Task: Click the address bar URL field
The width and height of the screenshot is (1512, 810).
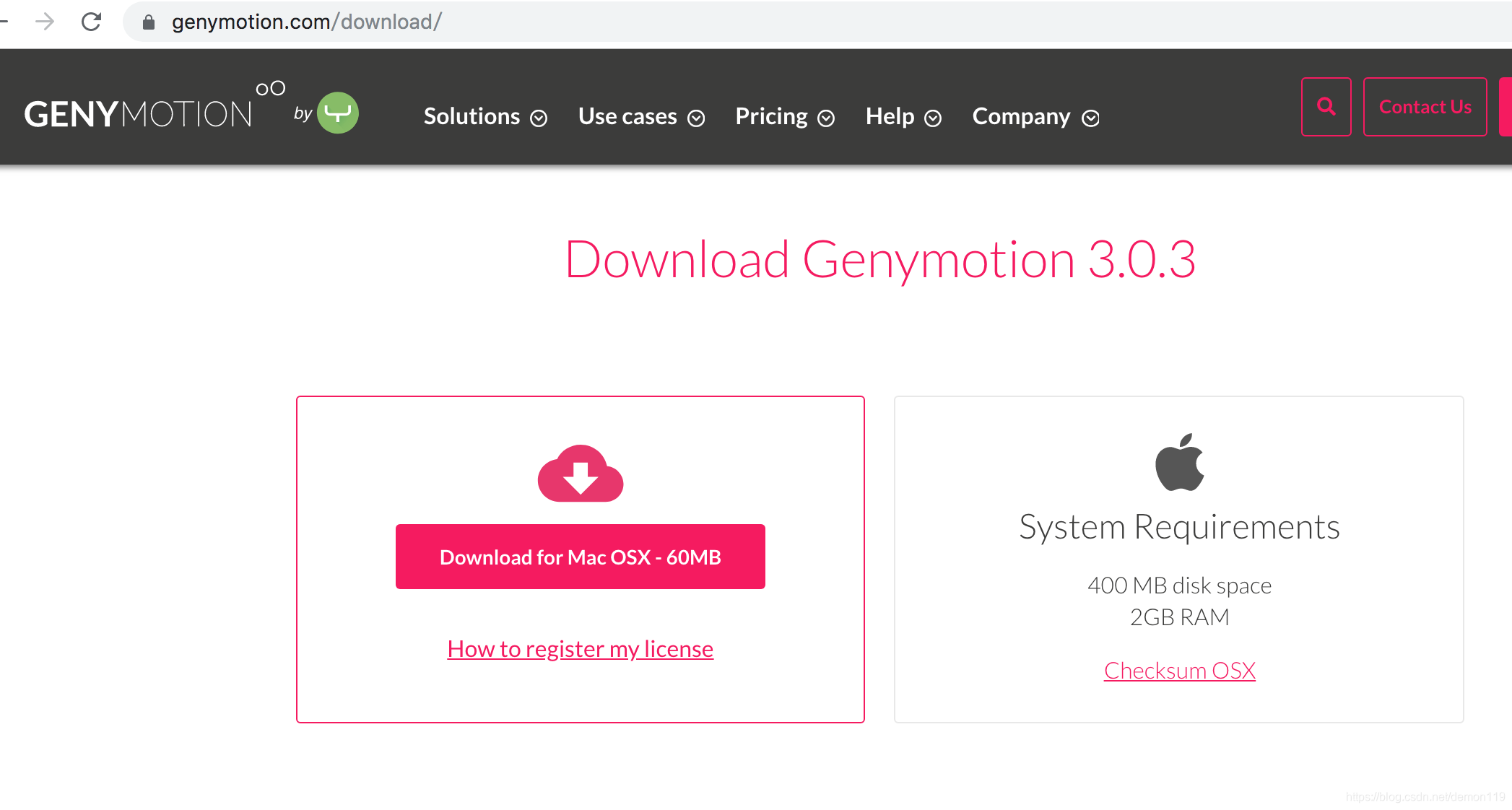Action: (816, 22)
